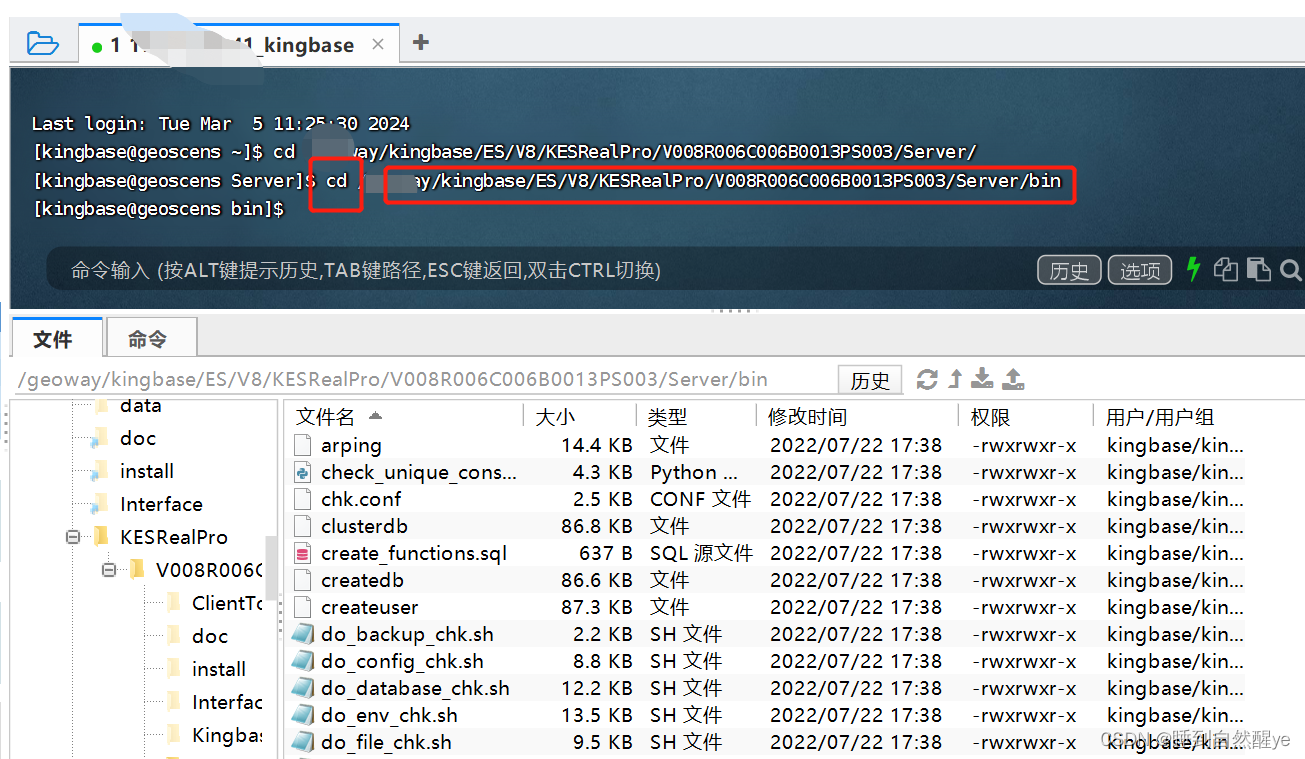This screenshot has height=759, width=1305.
Task: Click the green lightning connection icon
Action: pyautogui.click(x=1193, y=269)
